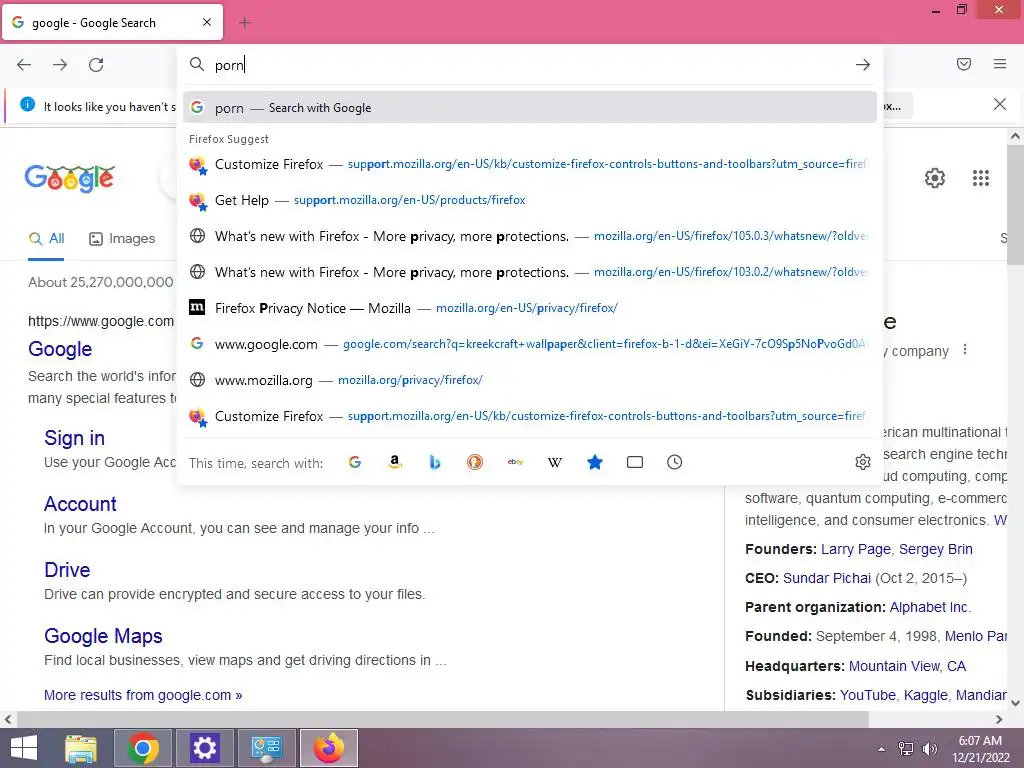Click the Firefox taskbar icon
1024x768 pixels.
pos(328,748)
